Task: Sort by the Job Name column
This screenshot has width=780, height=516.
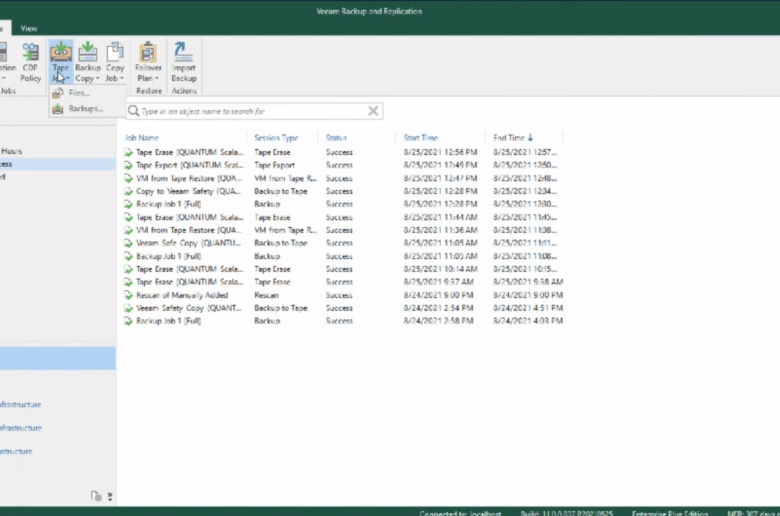Action: tap(142, 138)
